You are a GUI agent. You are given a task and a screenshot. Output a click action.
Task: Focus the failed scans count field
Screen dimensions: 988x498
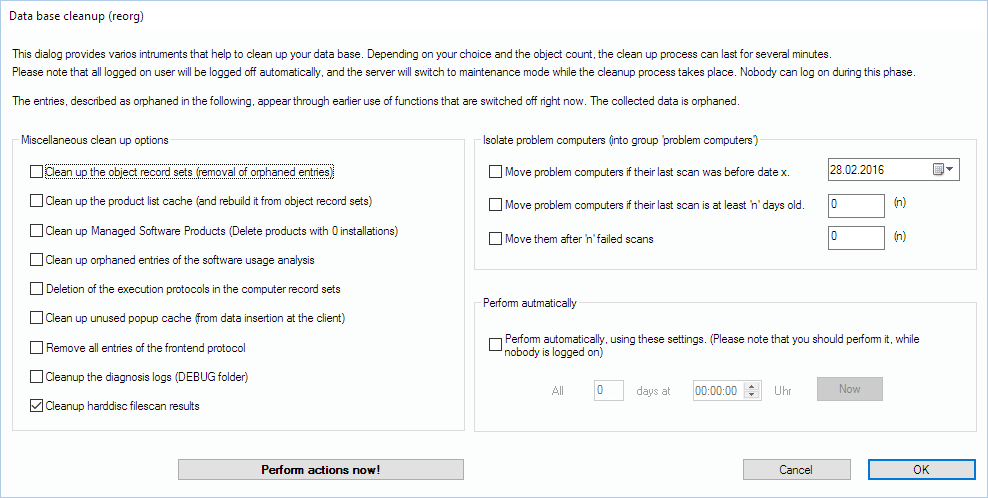(x=856, y=238)
